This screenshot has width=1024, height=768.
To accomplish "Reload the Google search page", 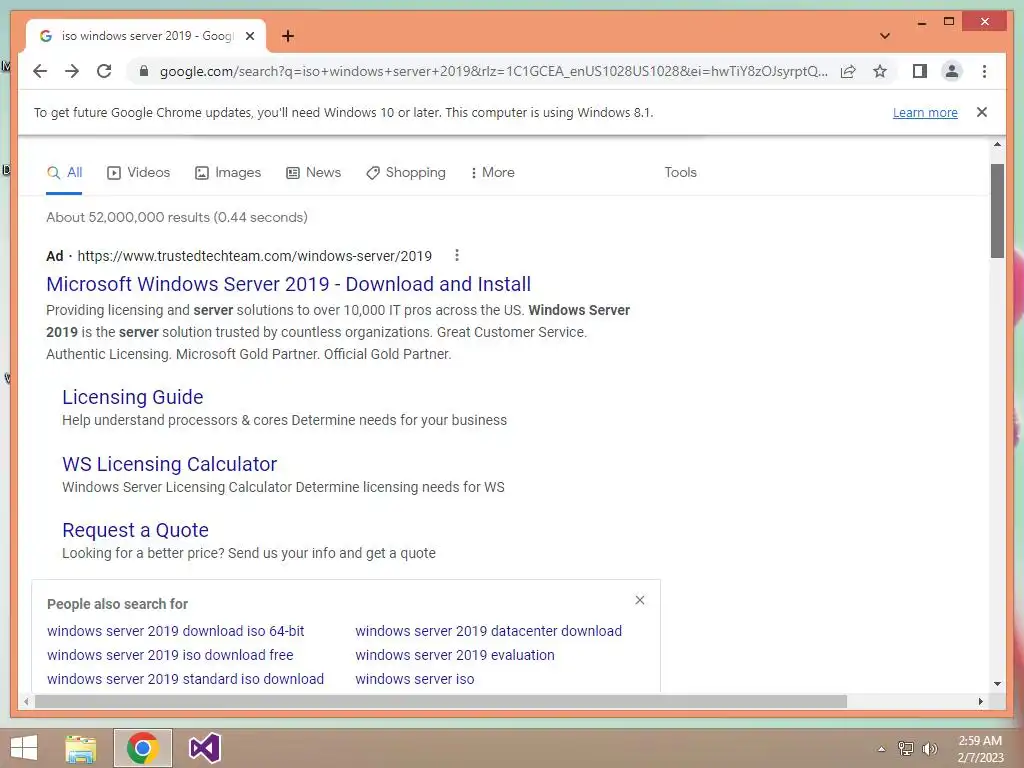I will [x=104, y=71].
